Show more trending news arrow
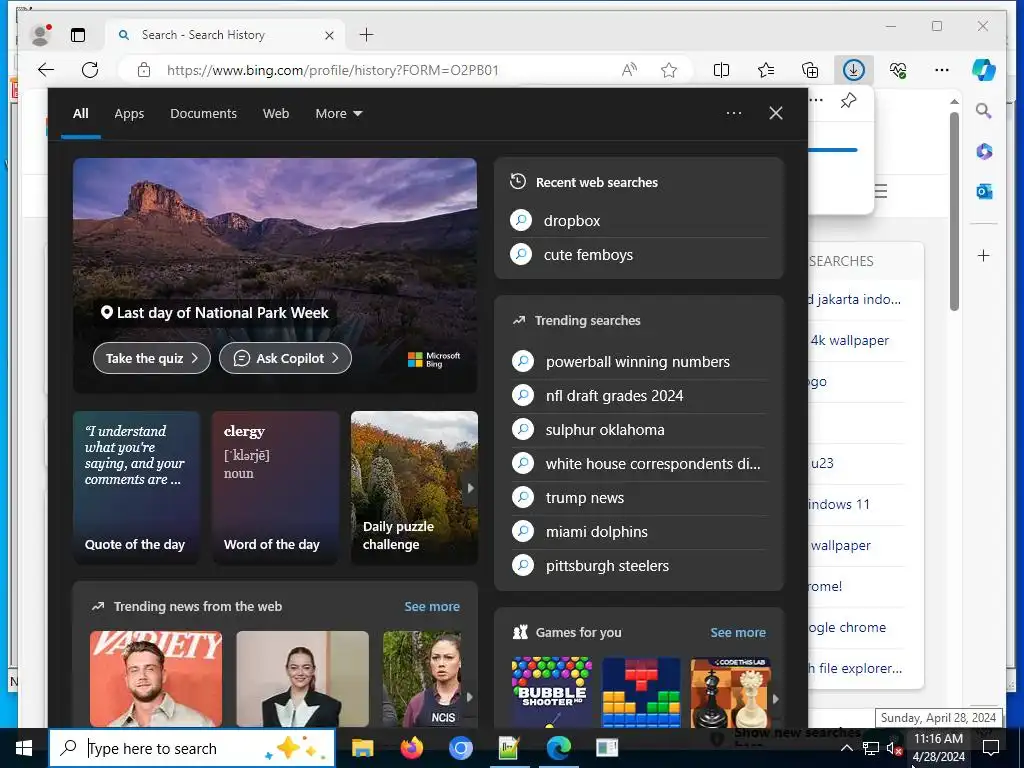Image resolution: width=1024 pixels, height=768 pixels. (x=469, y=697)
